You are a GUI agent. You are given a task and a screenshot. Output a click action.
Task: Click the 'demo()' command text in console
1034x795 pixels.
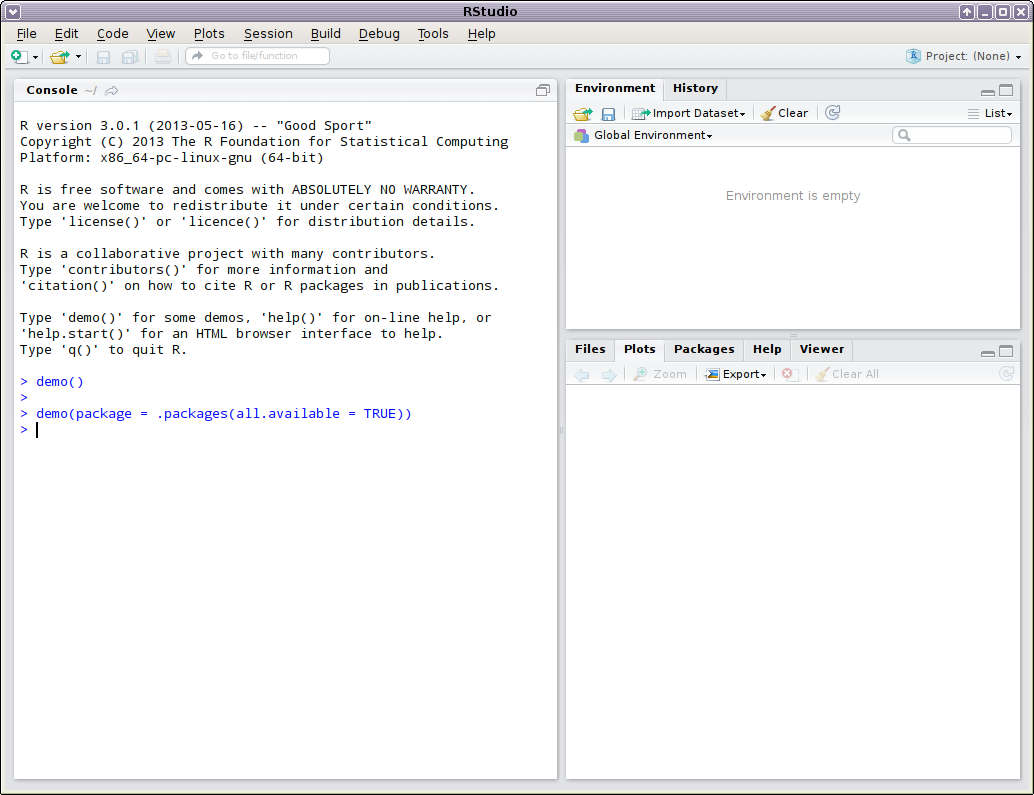click(x=60, y=382)
